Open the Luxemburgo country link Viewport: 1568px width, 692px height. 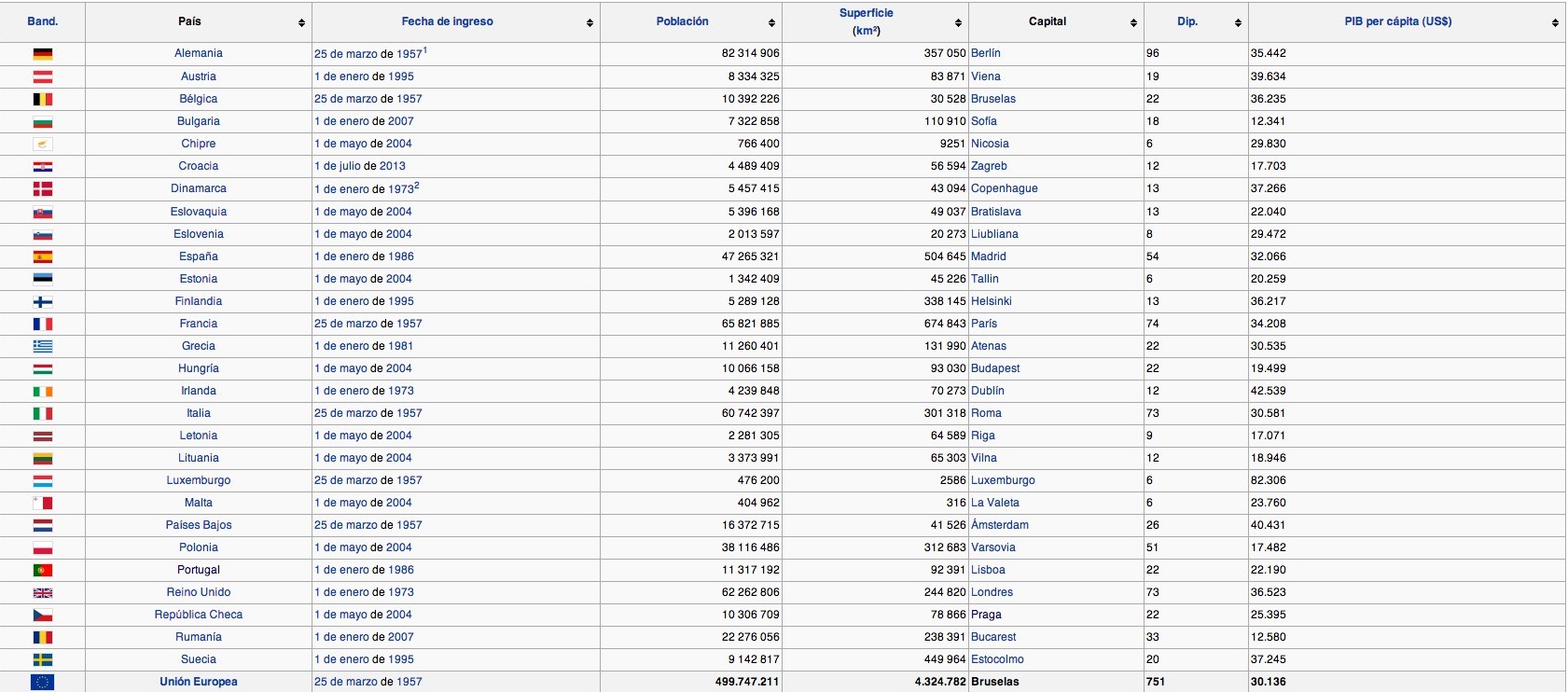pyautogui.click(x=198, y=480)
